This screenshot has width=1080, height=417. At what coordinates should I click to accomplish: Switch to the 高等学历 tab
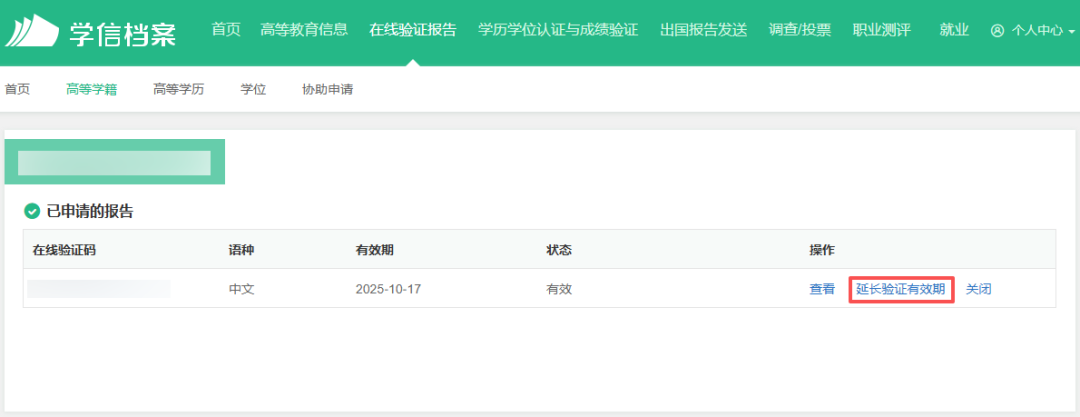[178, 90]
